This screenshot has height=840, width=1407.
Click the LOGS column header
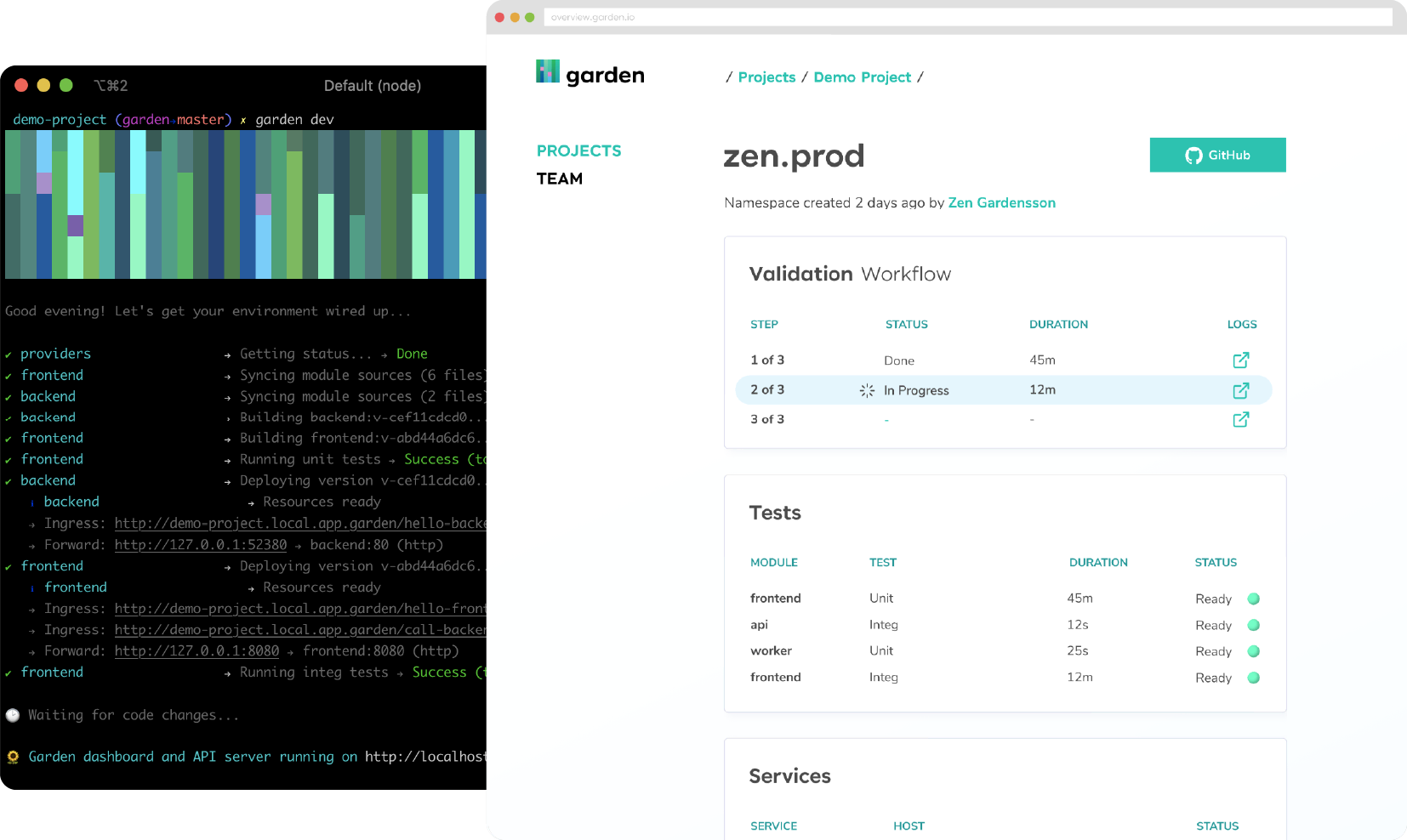point(1242,324)
